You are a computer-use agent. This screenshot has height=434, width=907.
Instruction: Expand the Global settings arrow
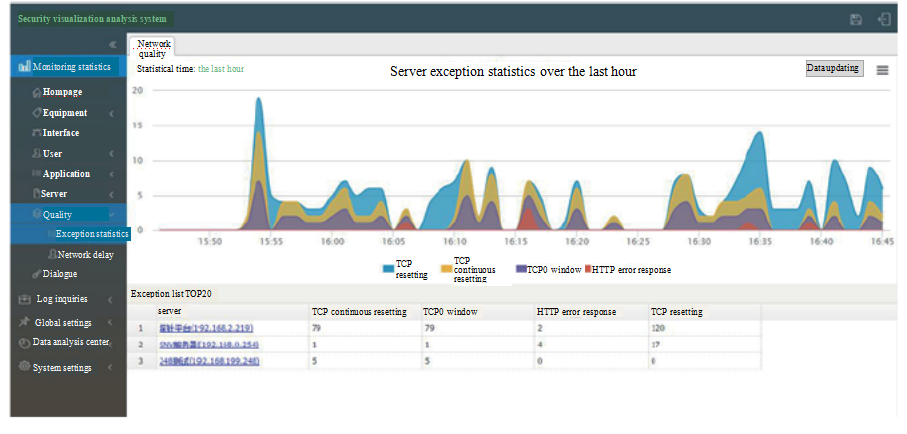(x=110, y=323)
